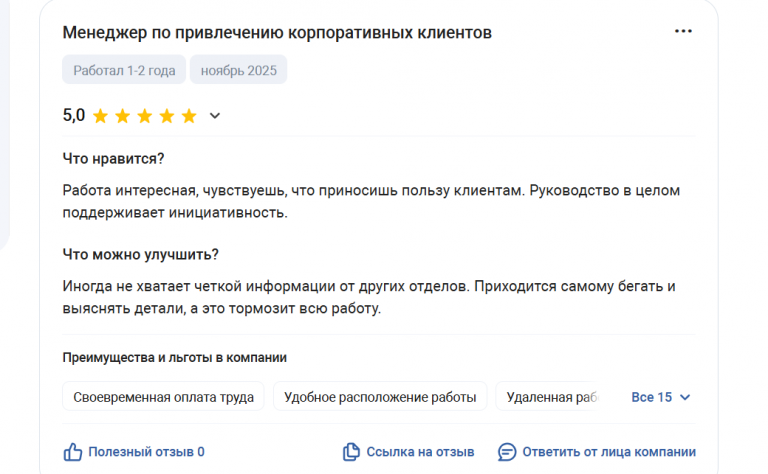Select the 'Удобное расположение работы' benefit tag
Viewport: 768px width, 474px height.
(380, 397)
